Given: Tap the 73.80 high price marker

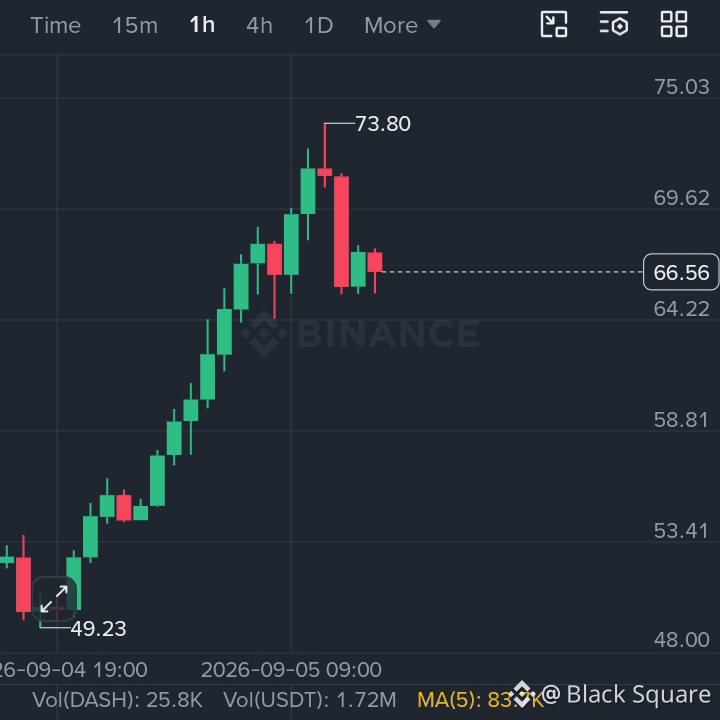Looking at the screenshot, I should coord(383,124).
